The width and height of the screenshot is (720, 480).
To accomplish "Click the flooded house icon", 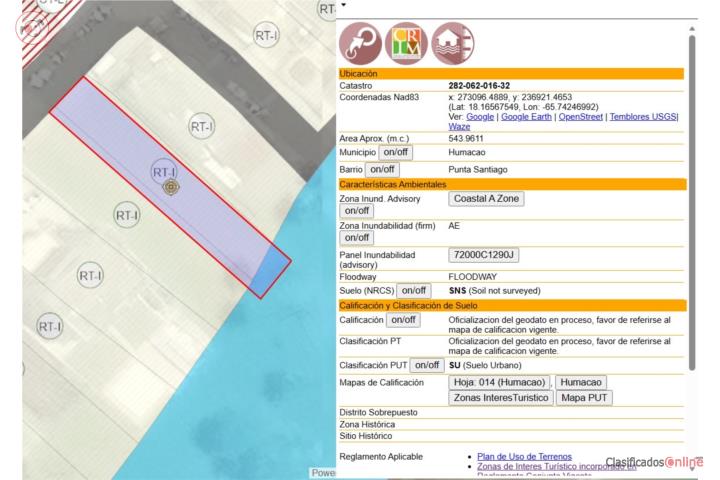I will click(453, 43).
